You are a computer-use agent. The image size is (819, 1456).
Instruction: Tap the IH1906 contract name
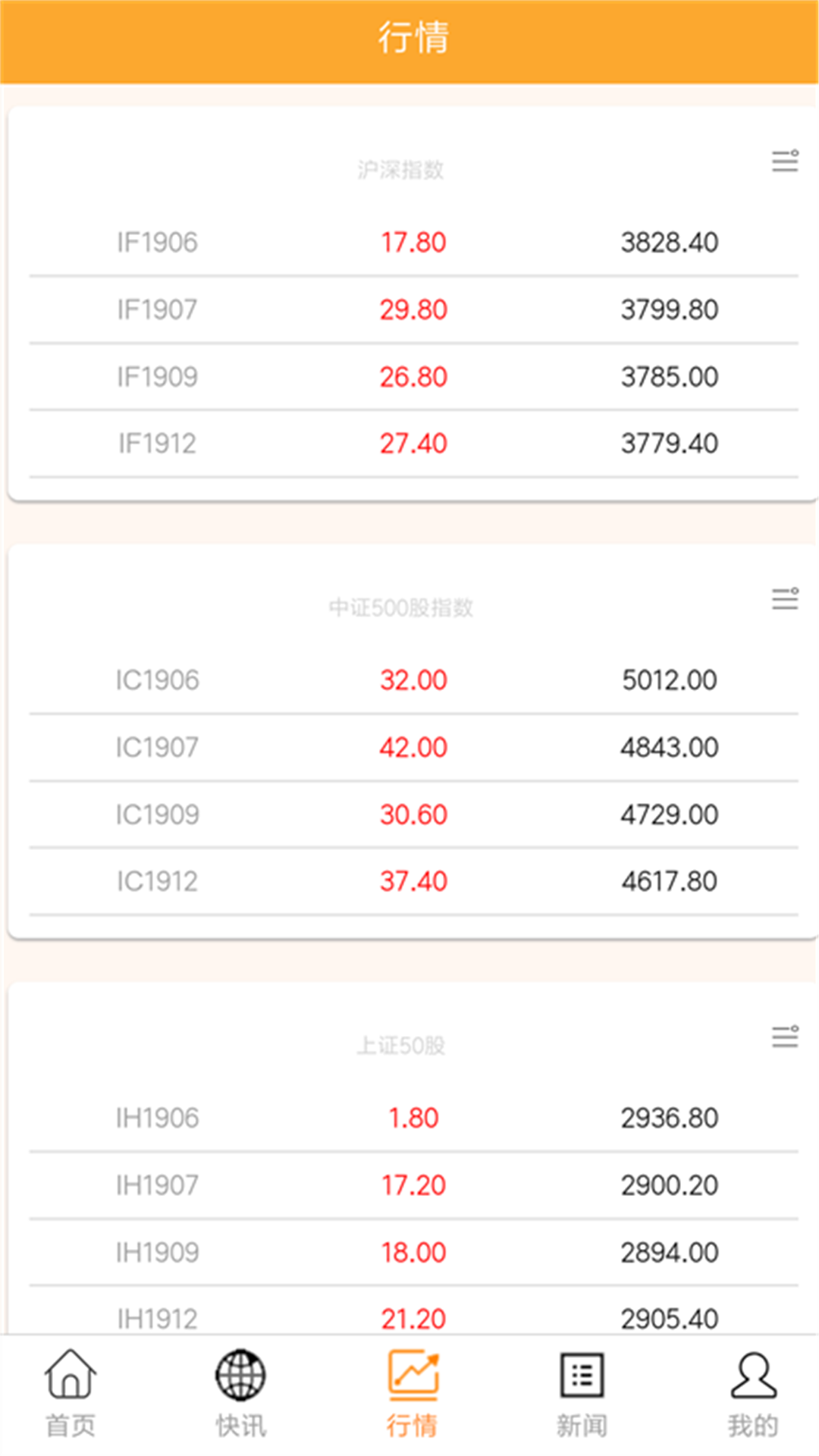click(x=157, y=1118)
